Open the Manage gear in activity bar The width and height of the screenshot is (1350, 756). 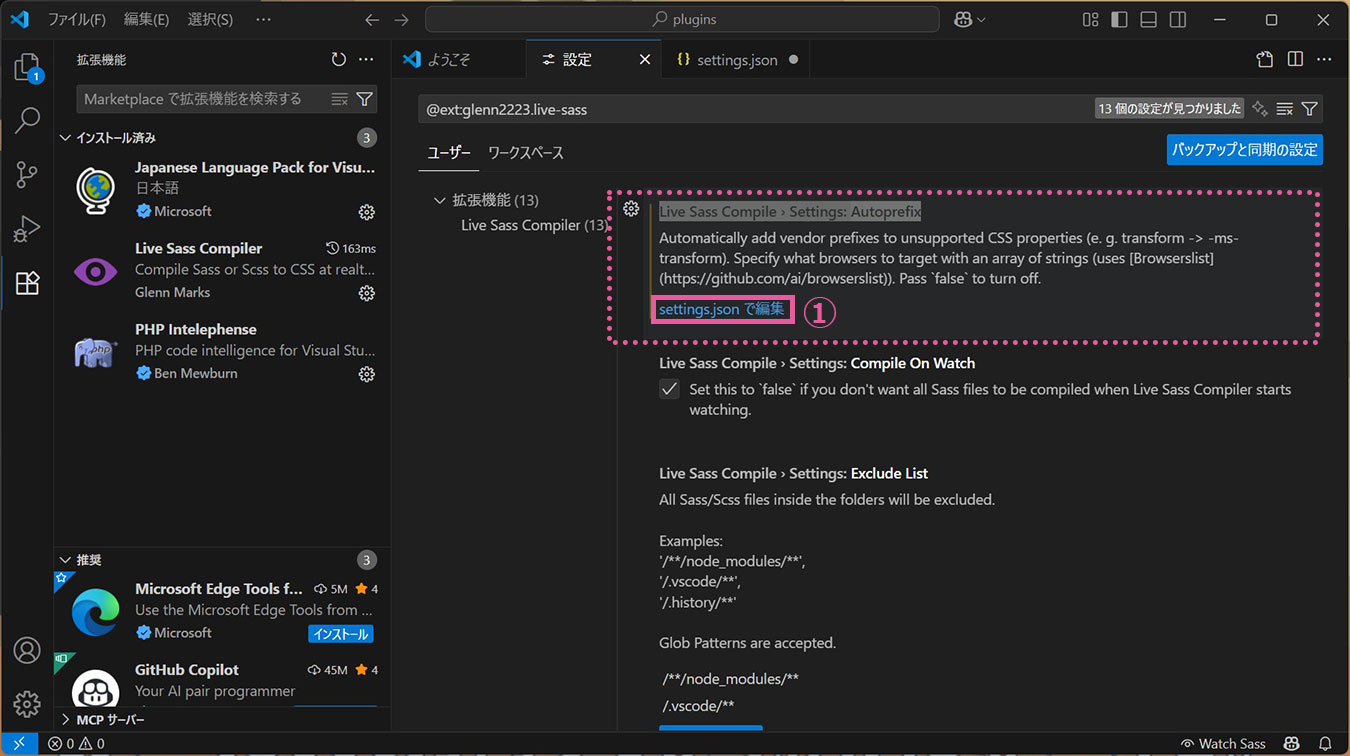point(27,703)
